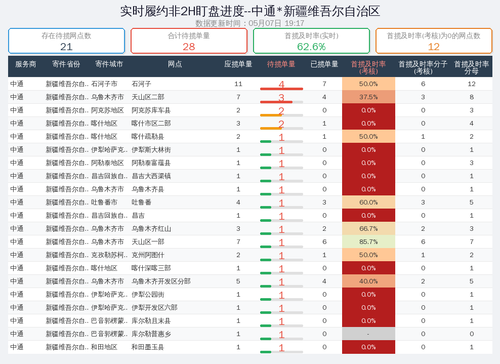Click the grey dash rate cell for 库尔勒普惠乡
This screenshot has width=500, height=364.
tap(368, 334)
